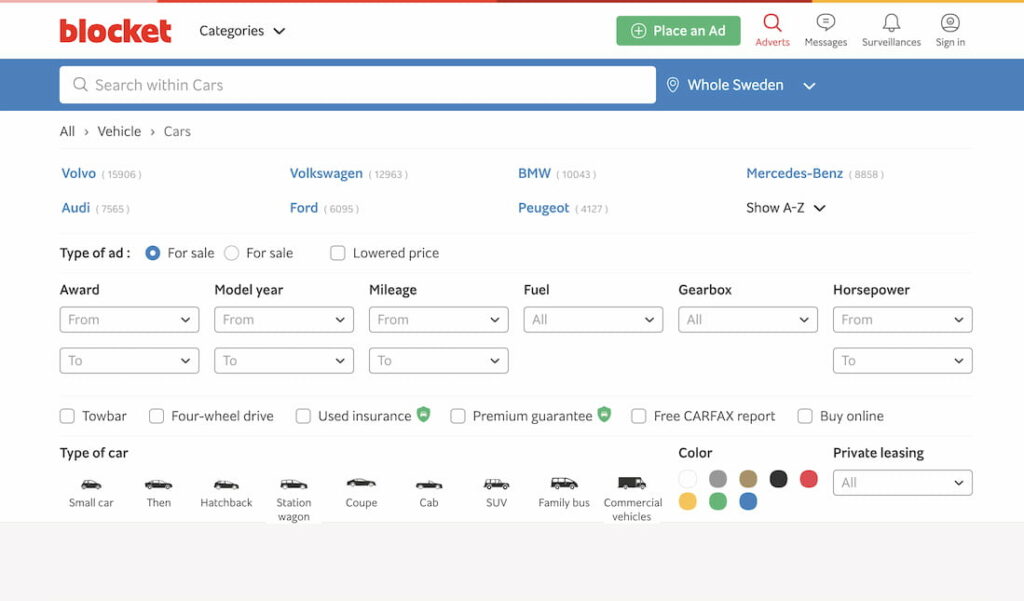Open the Categories menu
1024x601 pixels.
click(x=242, y=31)
